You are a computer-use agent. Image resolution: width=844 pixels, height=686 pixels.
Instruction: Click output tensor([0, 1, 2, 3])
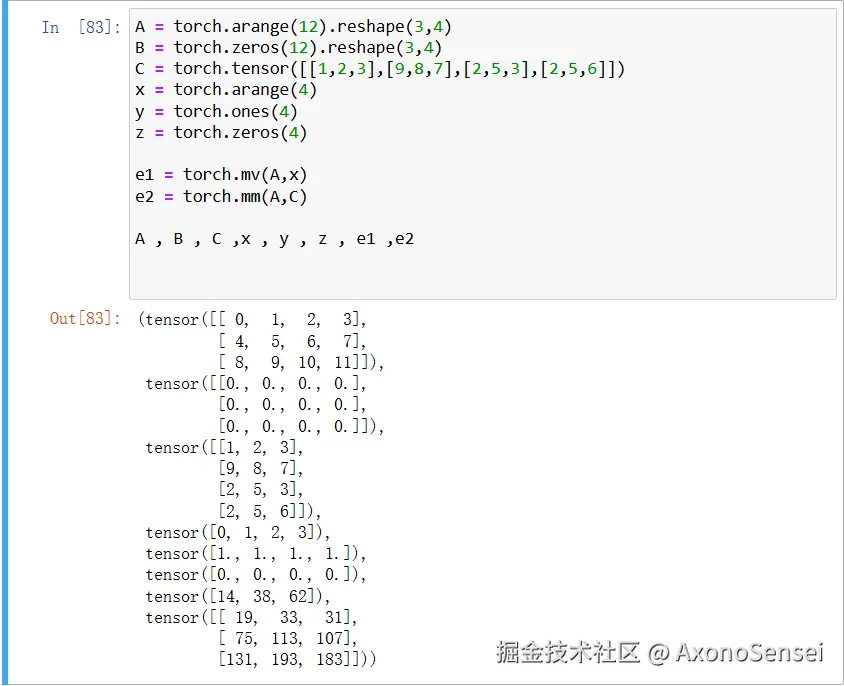point(238,533)
